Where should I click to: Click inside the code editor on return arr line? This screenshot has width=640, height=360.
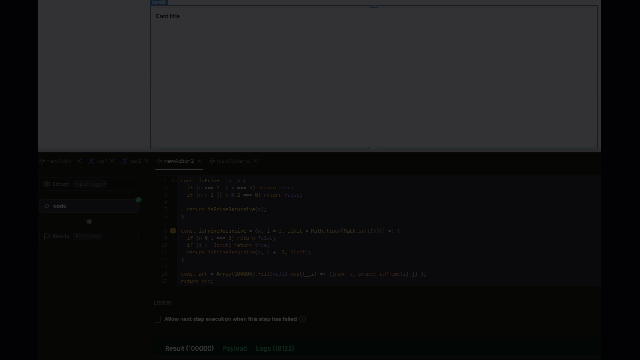click(x=197, y=281)
